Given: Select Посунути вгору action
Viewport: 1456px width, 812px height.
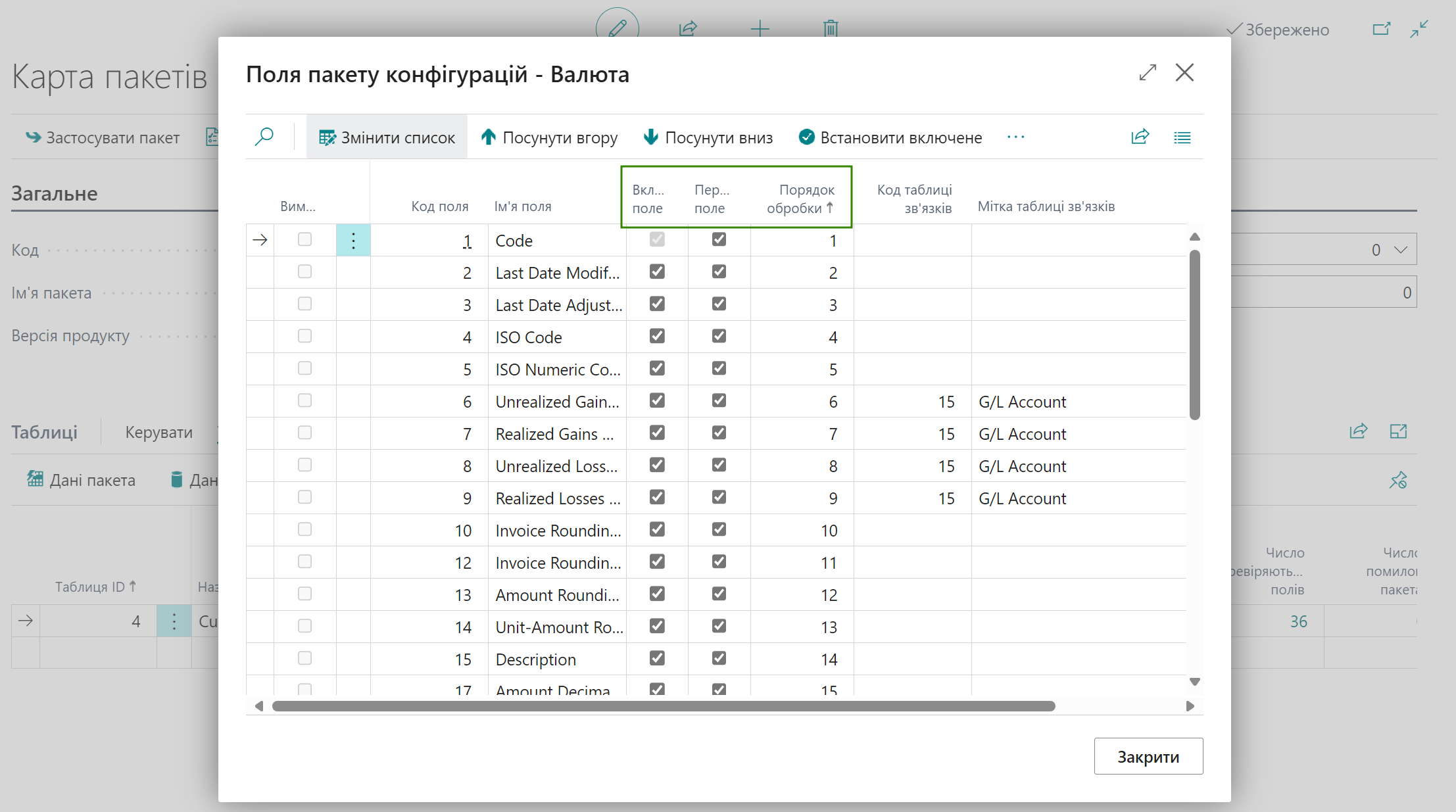Looking at the screenshot, I should (549, 137).
